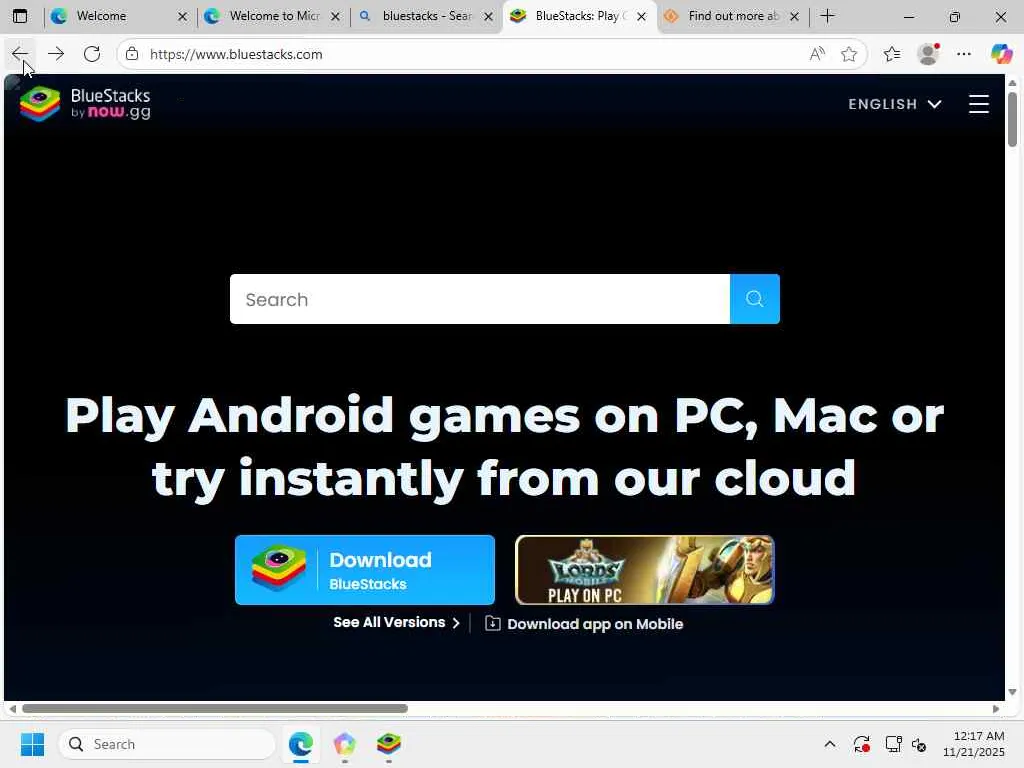Open the Copilot sidebar icon

1001,54
